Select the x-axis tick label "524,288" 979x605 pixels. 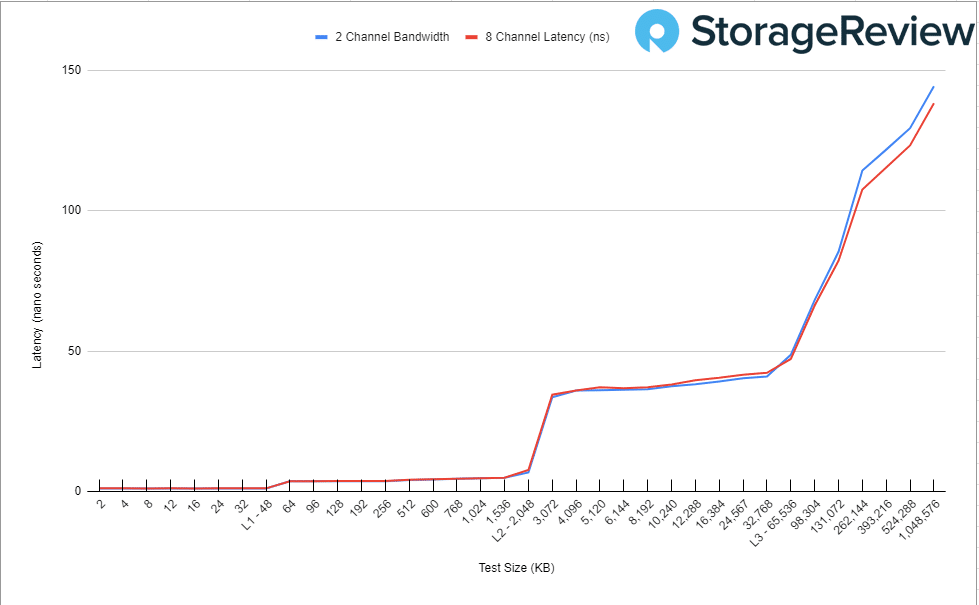(x=898, y=515)
